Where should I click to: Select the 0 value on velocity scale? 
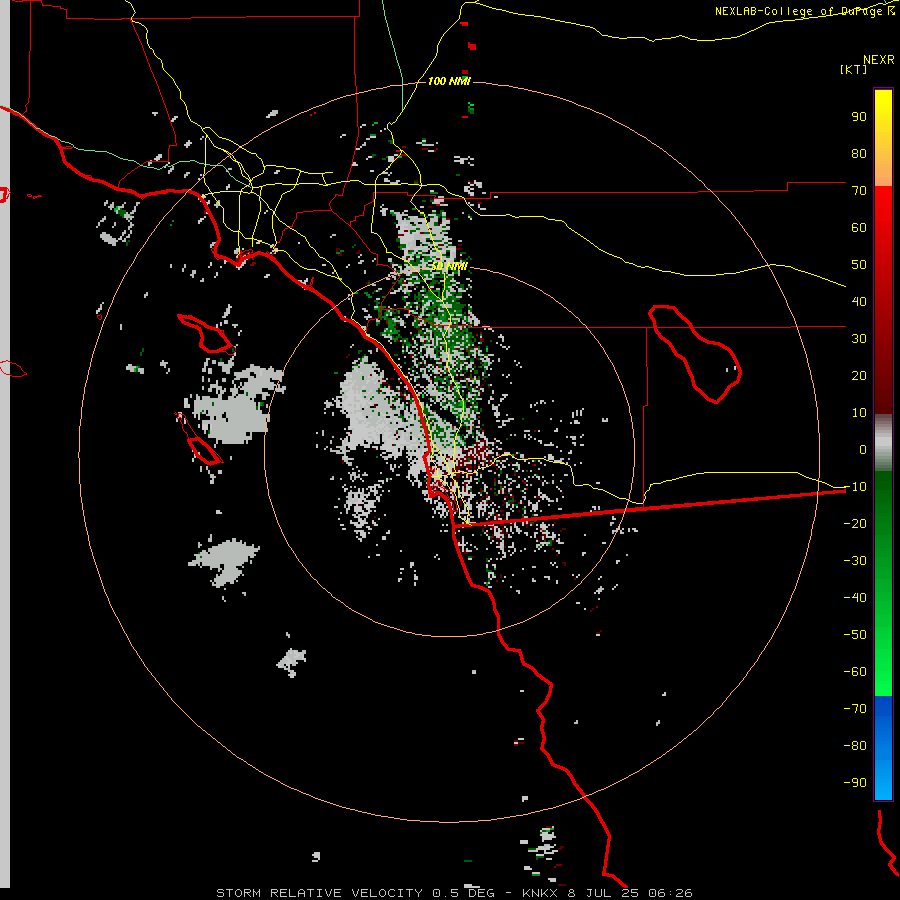tap(863, 450)
